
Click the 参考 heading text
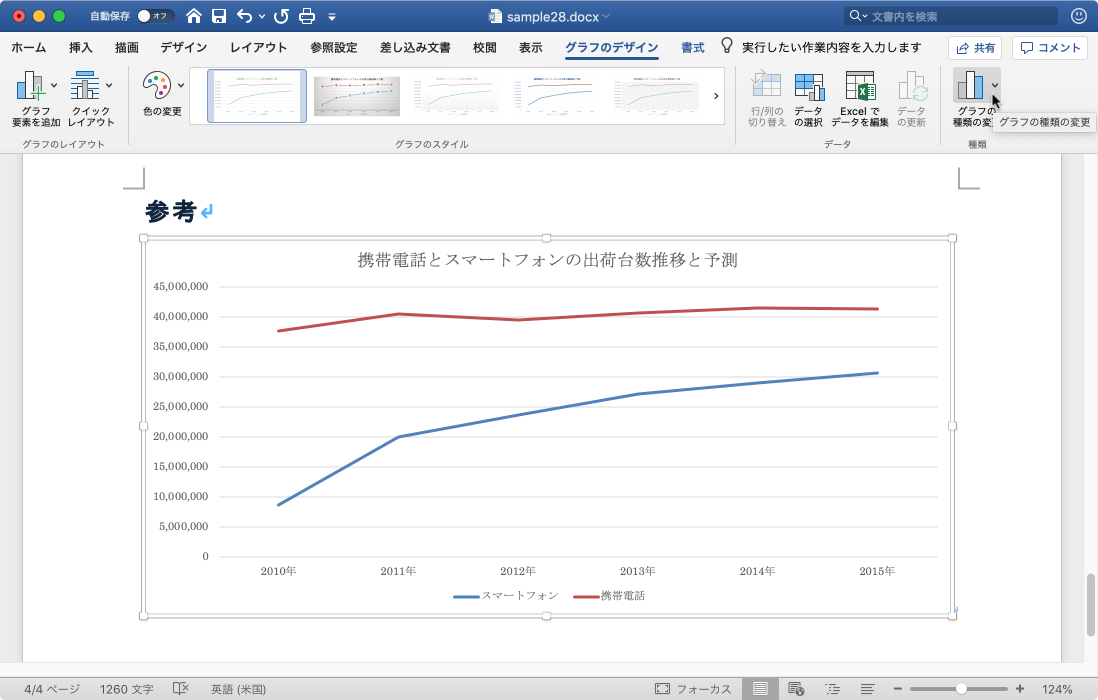click(170, 211)
